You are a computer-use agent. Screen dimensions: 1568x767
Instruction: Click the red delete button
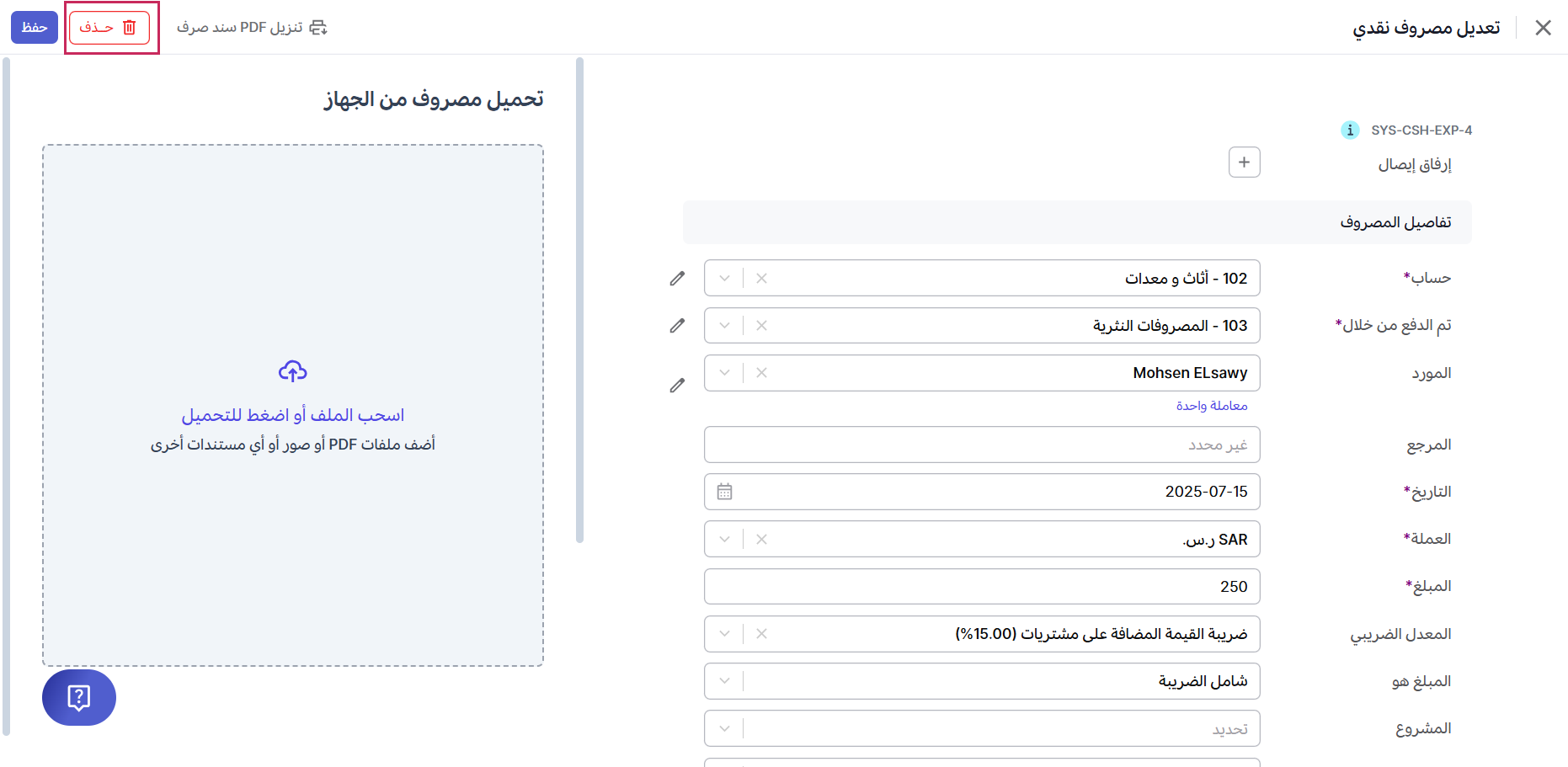click(x=109, y=28)
